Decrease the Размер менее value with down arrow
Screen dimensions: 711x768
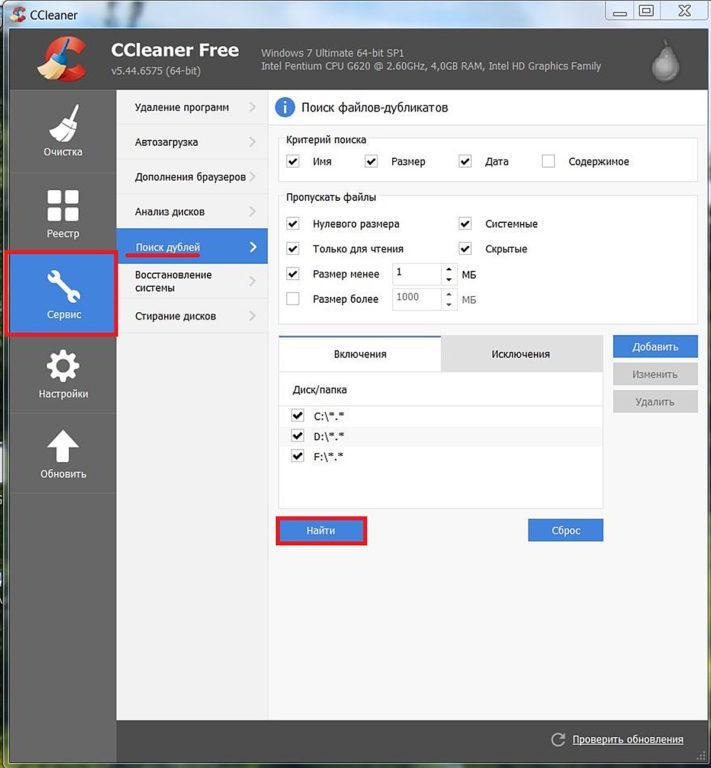(449, 280)
